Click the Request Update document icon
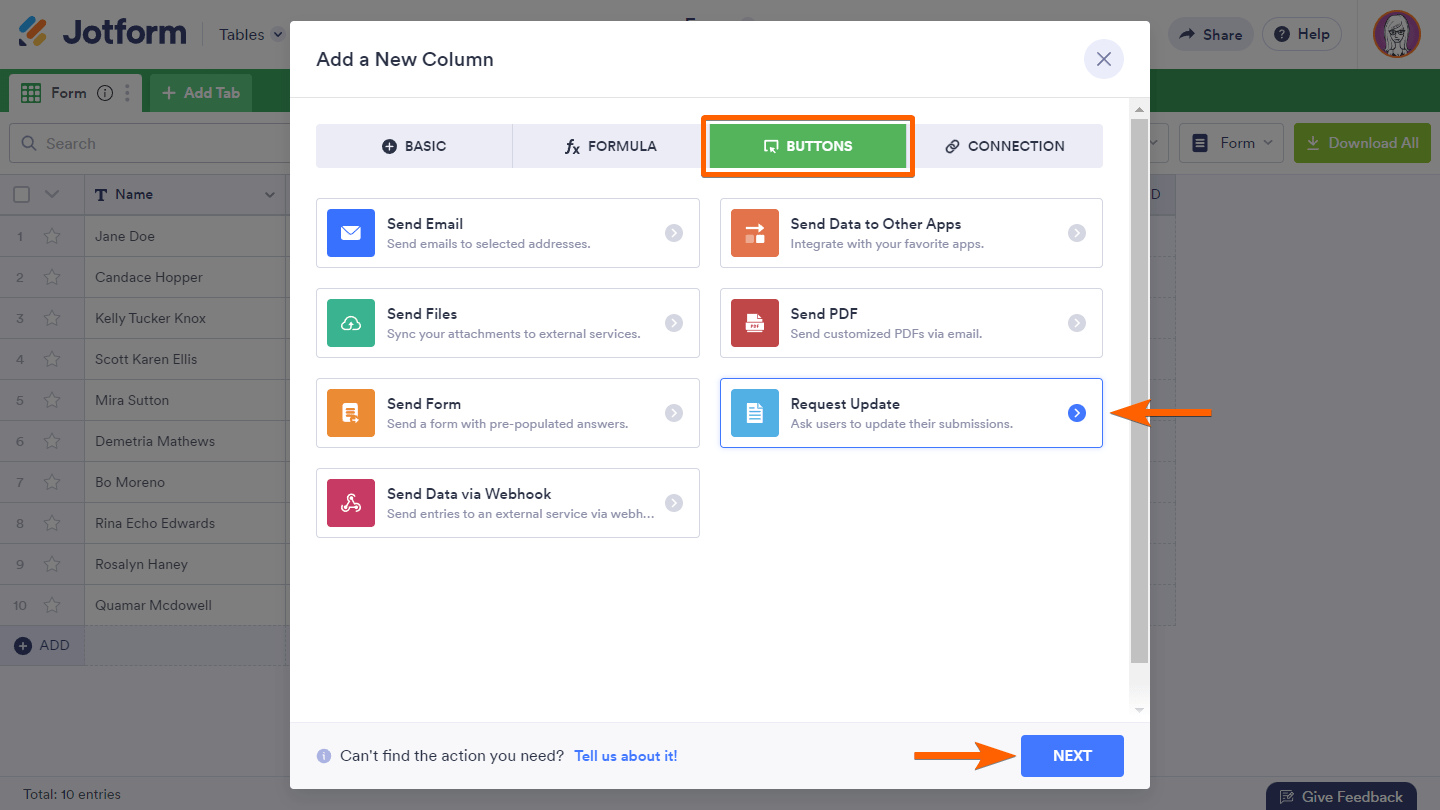The width and height of the screenshot is (1440, 810). (755, 413)
